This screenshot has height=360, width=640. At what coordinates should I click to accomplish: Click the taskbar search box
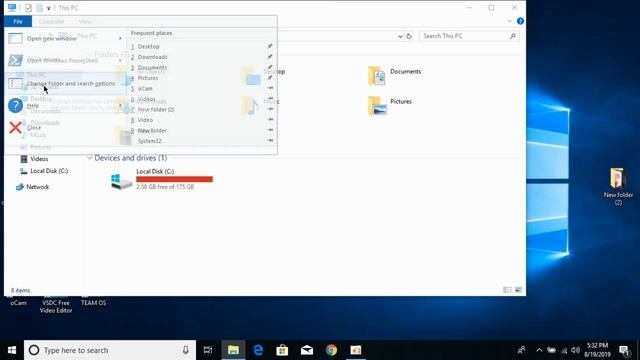click(x=110, y=350)
